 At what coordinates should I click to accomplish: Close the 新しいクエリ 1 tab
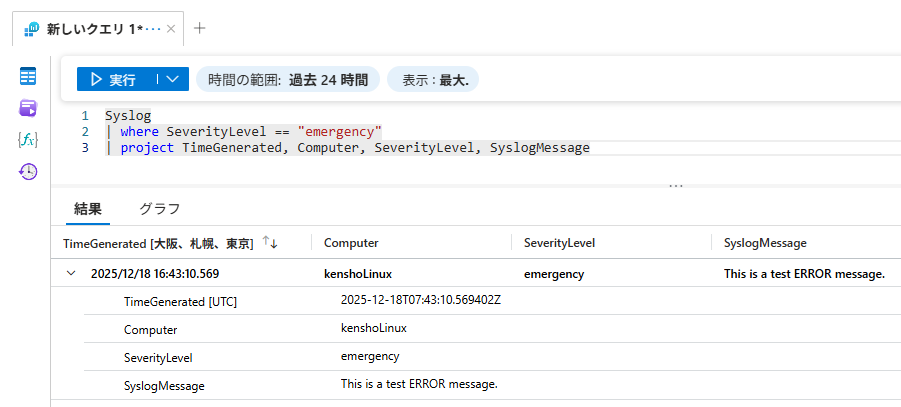pyautogui.click(x=171, y=29)
